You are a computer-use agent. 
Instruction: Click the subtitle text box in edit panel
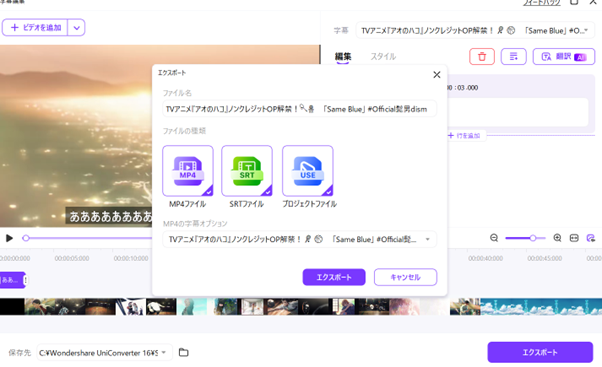tap(518, 112)
